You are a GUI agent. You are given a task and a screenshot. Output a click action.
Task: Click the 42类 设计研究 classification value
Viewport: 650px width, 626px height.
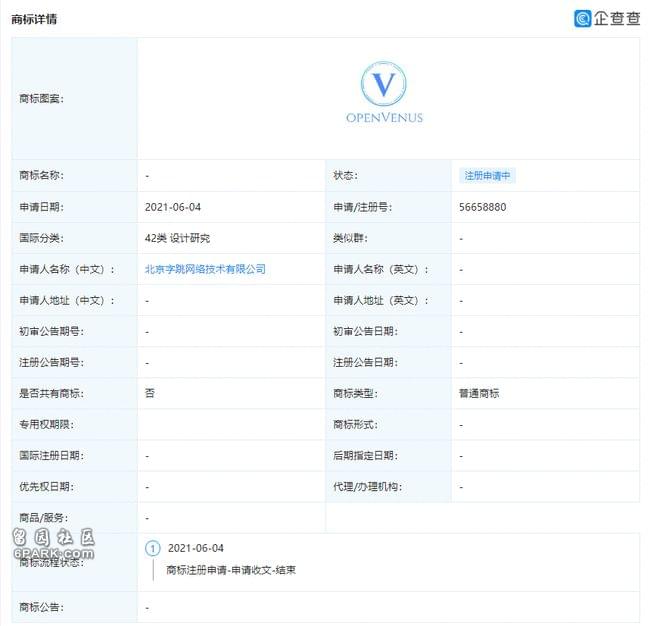pyautogui.click(x=177, y=238)
